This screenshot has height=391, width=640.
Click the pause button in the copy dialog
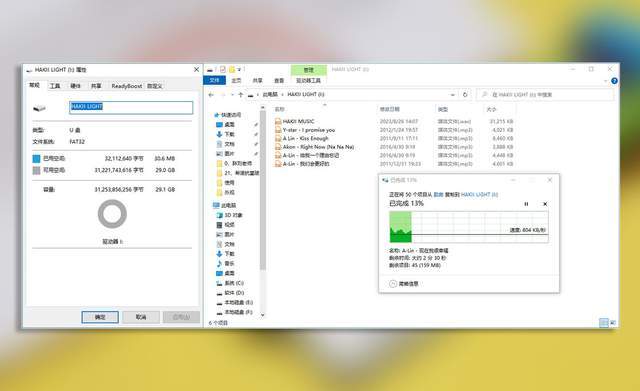tap(526, 204)
